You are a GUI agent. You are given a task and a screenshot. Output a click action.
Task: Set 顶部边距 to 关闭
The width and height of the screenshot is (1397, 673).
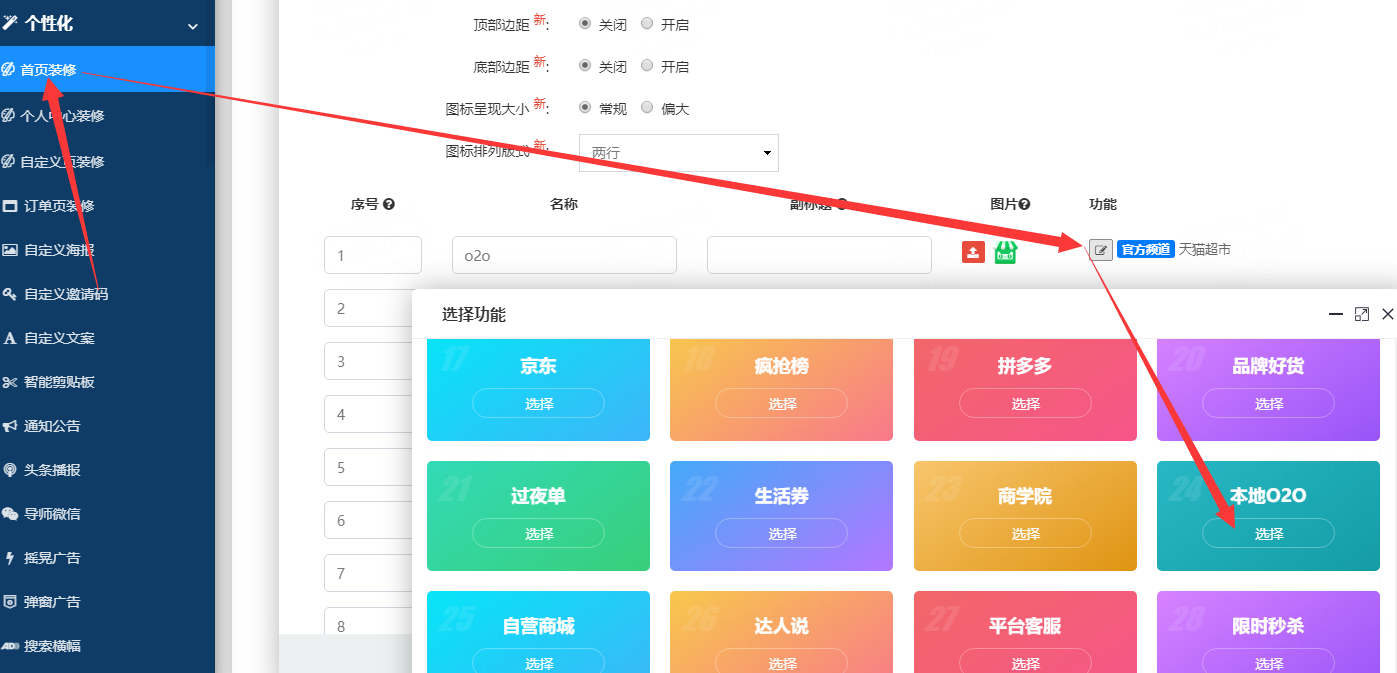pyautogui.click(x=585, y=24)
